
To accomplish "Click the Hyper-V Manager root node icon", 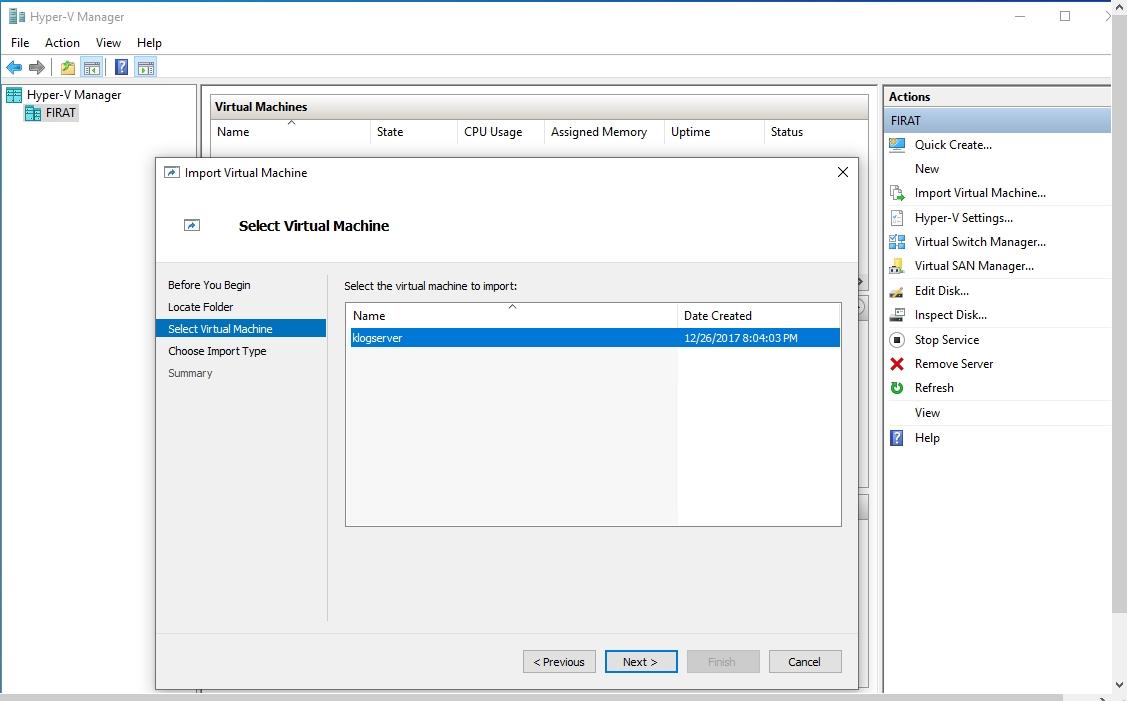I will tap(14, 94).
